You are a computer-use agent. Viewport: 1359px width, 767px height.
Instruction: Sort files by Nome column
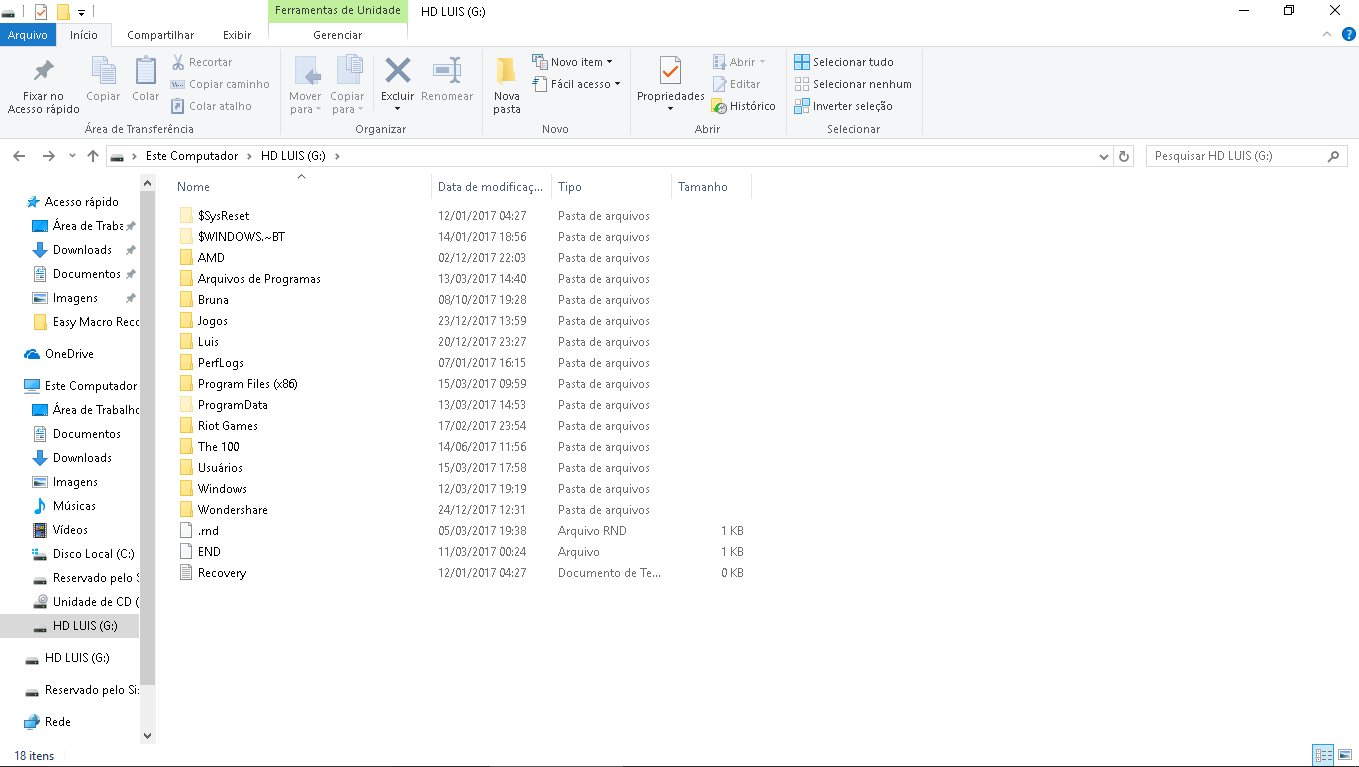300,187
